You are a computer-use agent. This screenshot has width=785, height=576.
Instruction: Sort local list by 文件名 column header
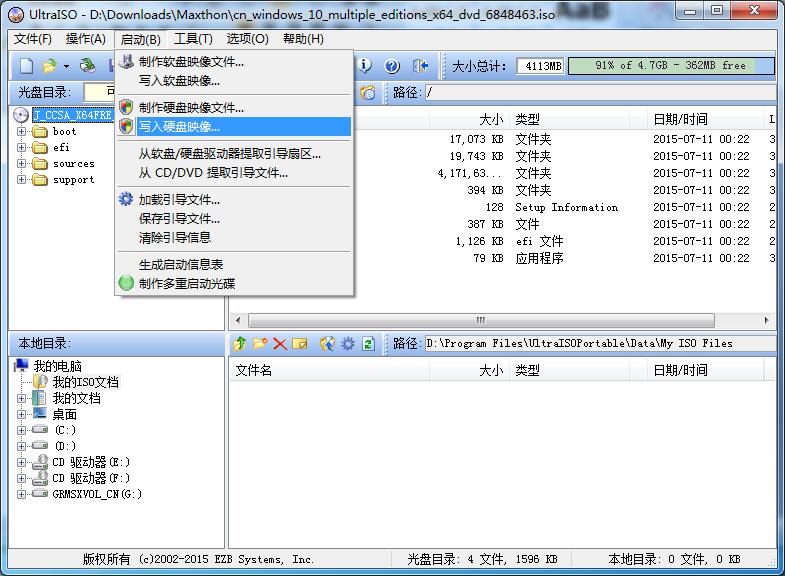click(329, 371)
